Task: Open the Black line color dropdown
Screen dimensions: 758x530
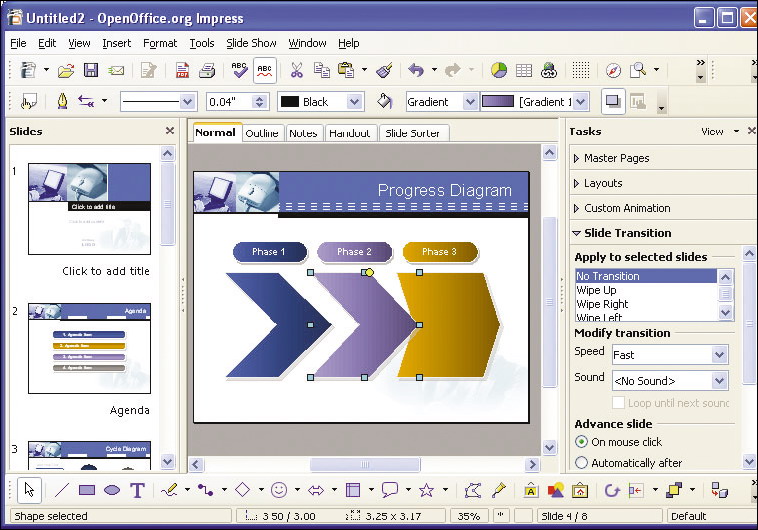Action: click(x=354, y=102)
